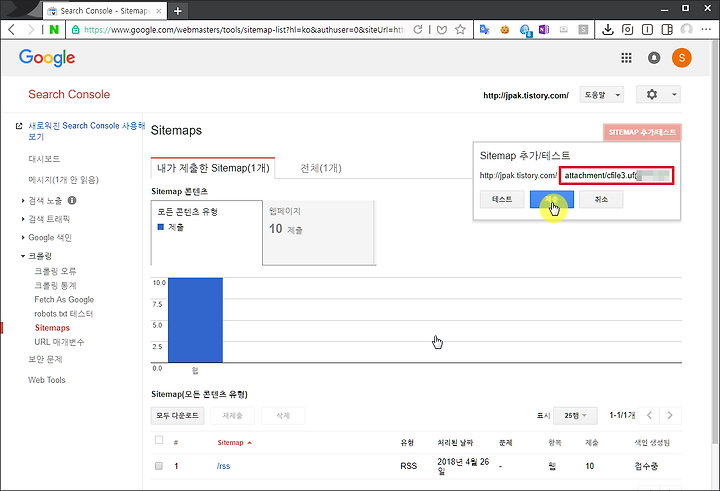Open the OneNote clipper extension icon
Screen dimensions: 720x491
tap(544, 30)
